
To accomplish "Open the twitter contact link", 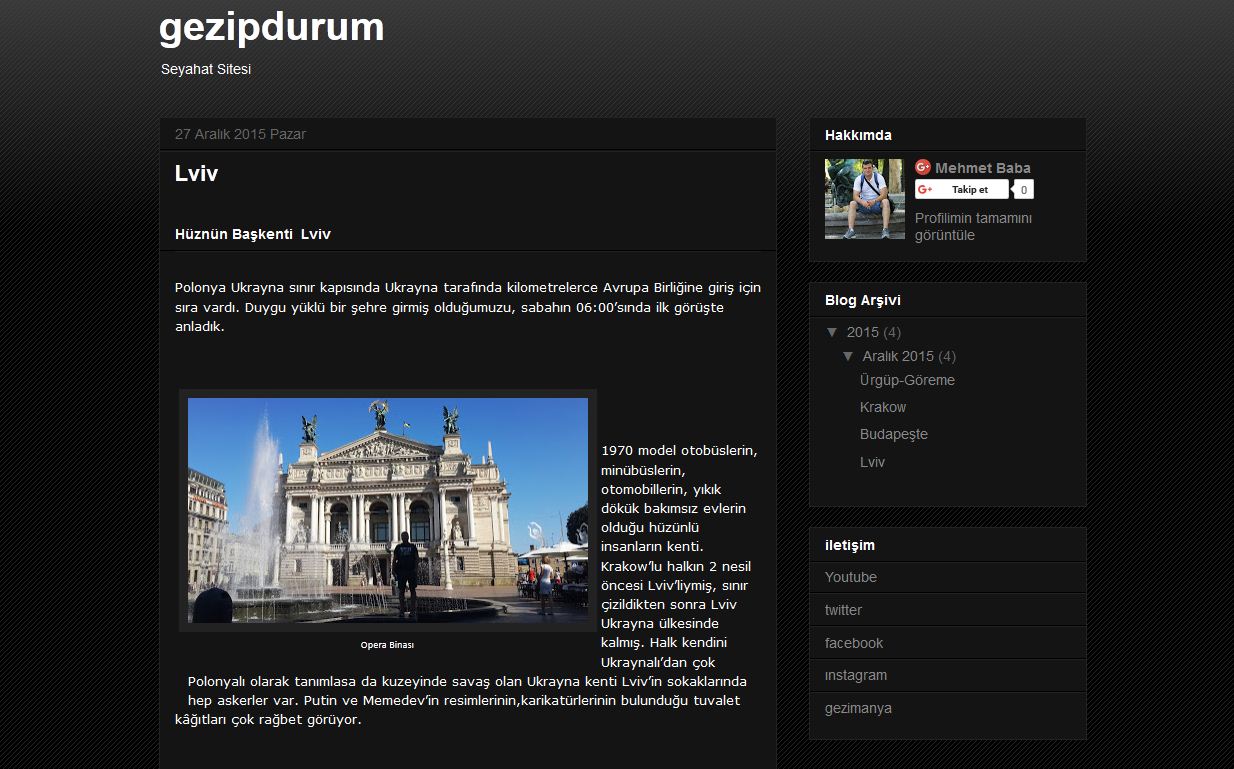I will [843, 610].
